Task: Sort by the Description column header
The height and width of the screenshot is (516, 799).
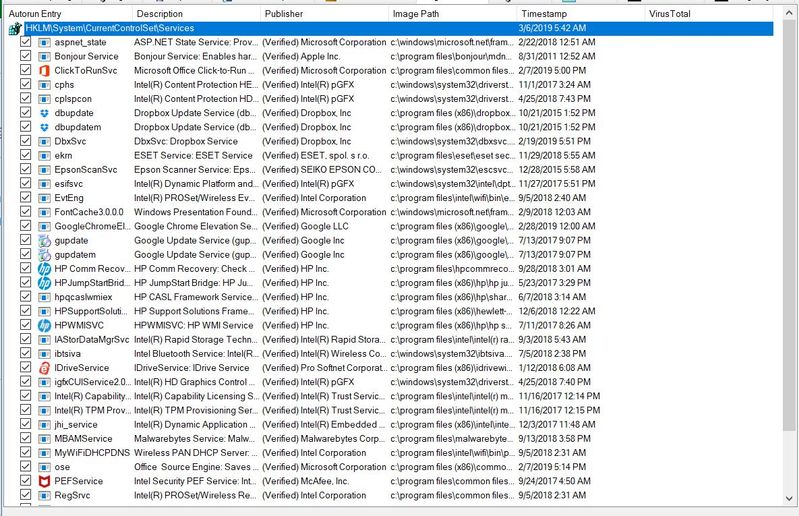Action: 196,14
